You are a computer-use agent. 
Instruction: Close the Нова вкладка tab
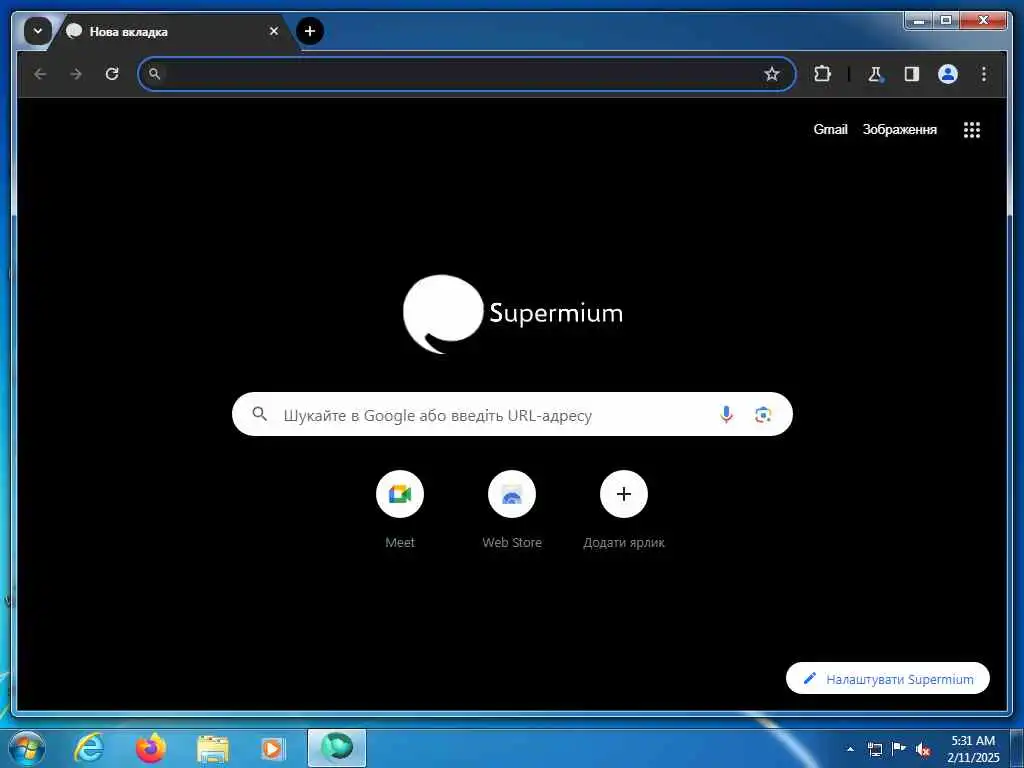click(274, 31)
